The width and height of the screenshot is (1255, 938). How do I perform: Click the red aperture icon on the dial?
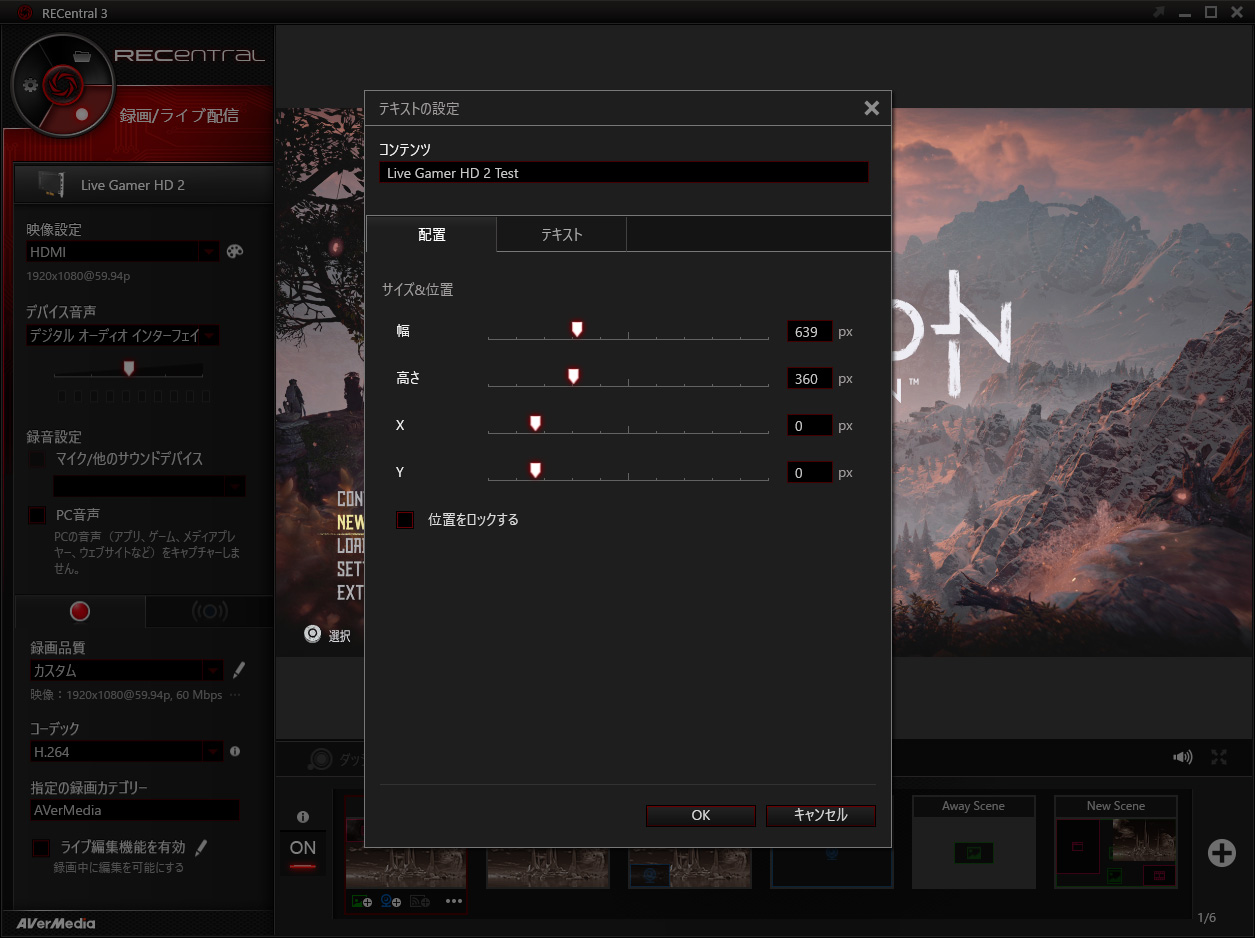coord(61,84)
